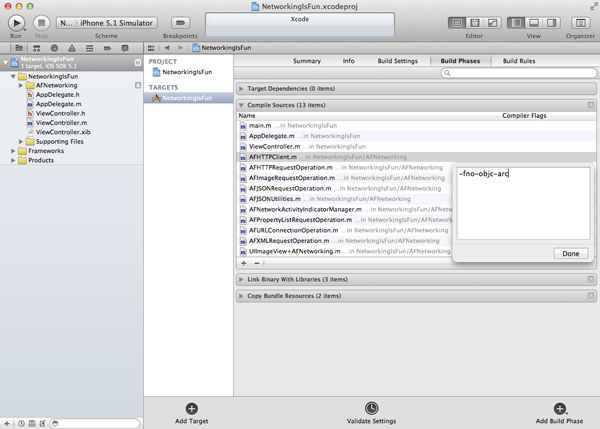Select the Assistant editor icon

[474, 23]
